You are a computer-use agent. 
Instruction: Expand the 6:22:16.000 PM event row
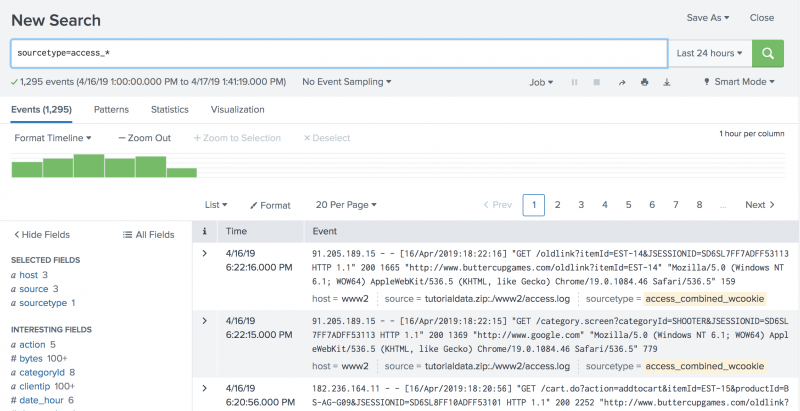tap(205, 253)
